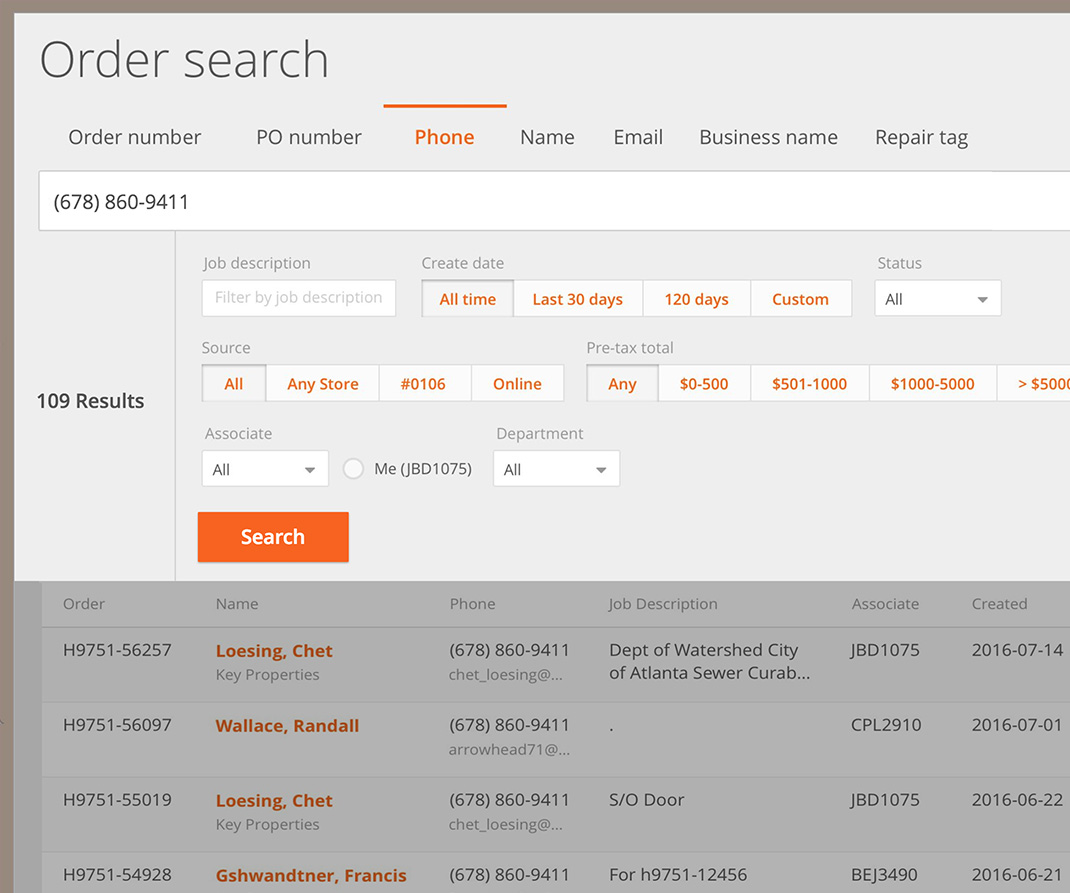Enable the Me (JBD1075) radio button
Screen dimensions: 1070x893
tap(353, 469)
